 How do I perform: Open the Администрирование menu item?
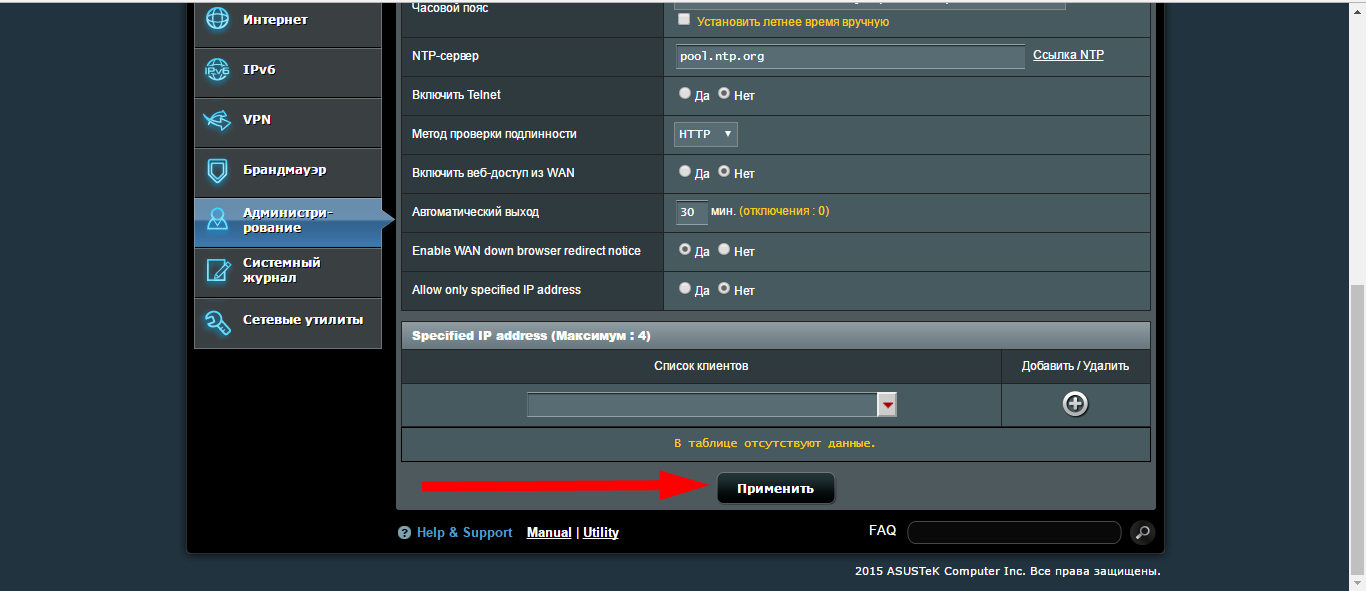pyautogui.click(x=288, y=222)
